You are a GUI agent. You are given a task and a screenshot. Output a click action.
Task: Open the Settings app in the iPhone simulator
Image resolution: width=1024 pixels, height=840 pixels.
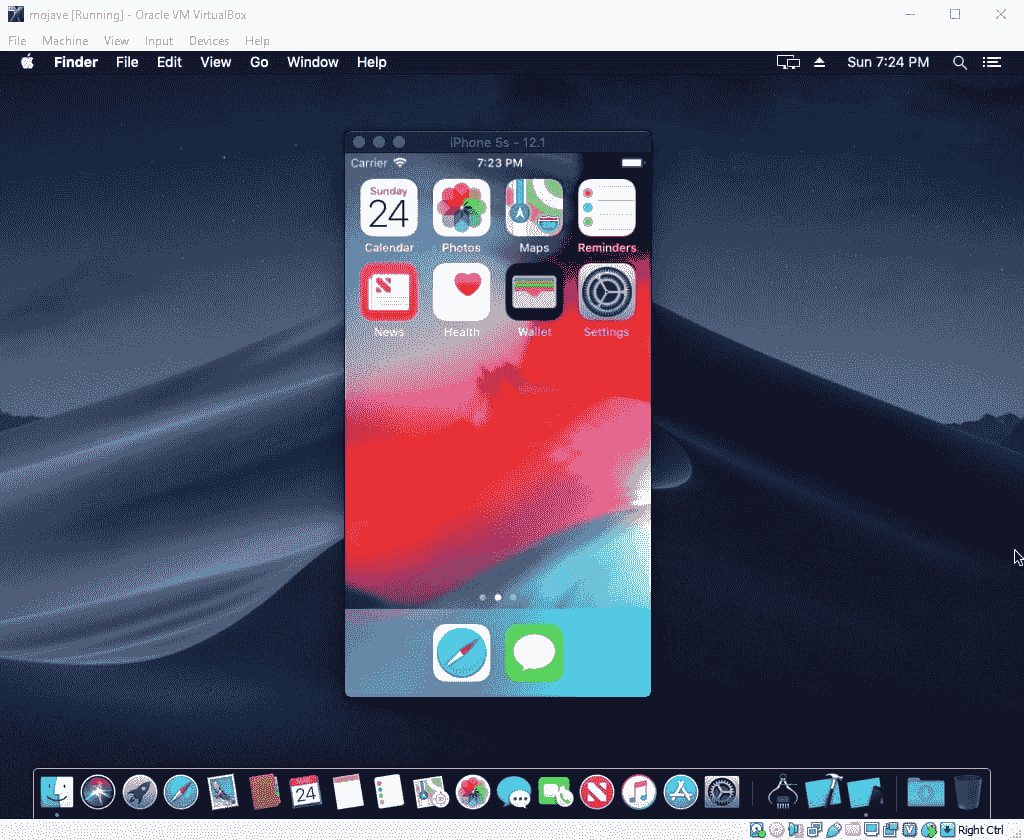606,292
